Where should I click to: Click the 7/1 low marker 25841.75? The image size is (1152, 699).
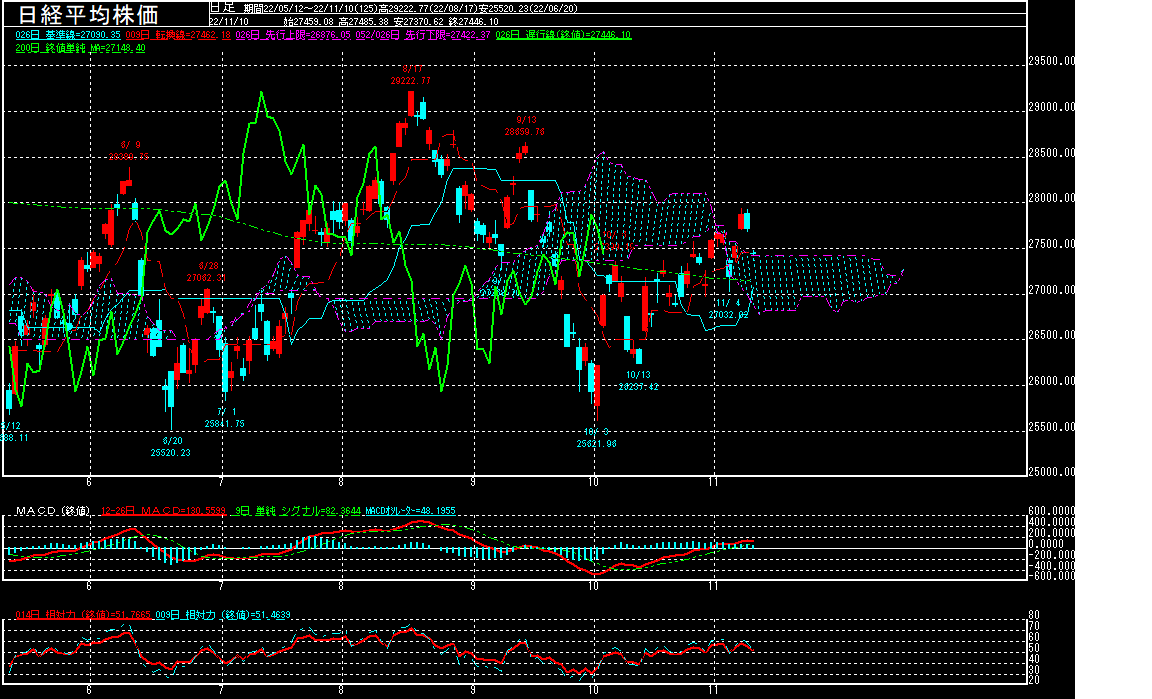224,417
